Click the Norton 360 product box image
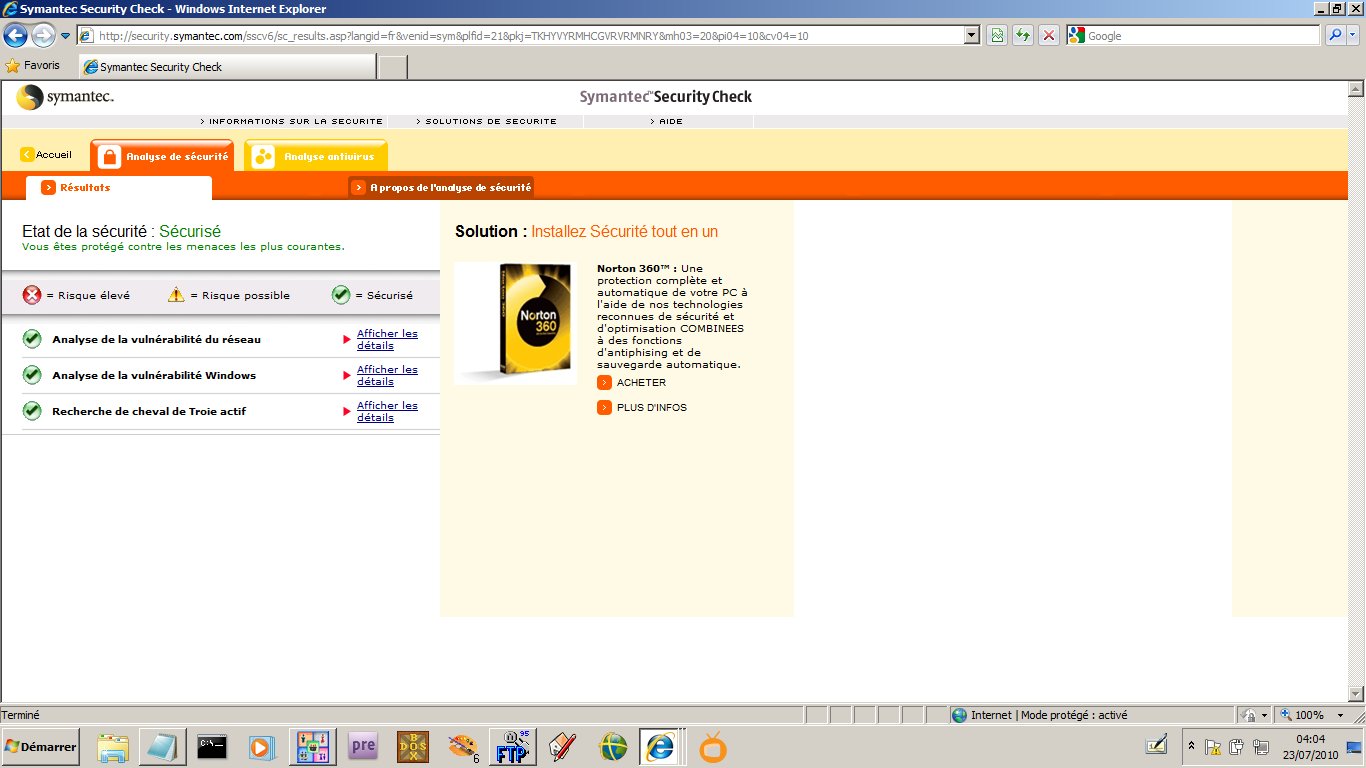This screenshot has height=768, width=1366. 515,324
